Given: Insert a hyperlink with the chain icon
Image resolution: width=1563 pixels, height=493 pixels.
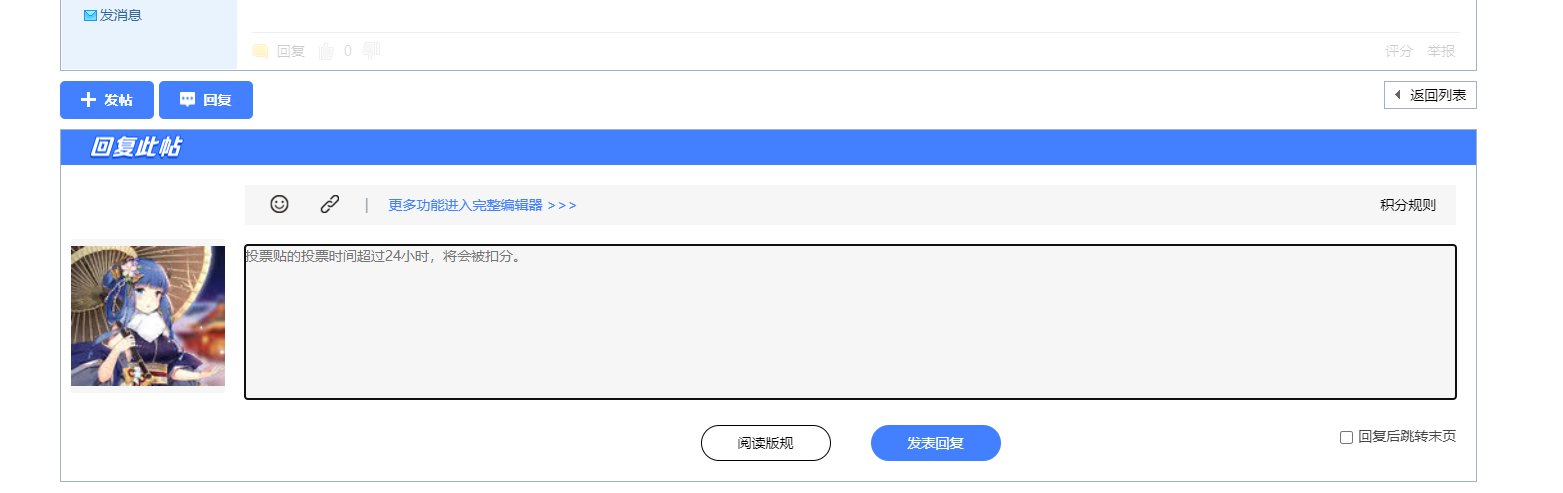Looking at the screenshot, I should point(330,204).
